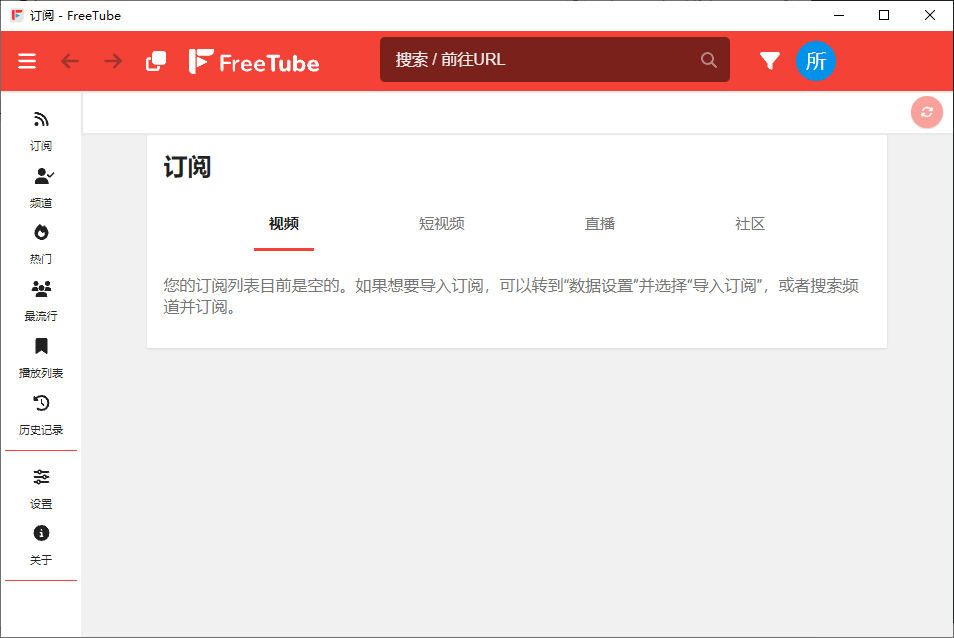Click the back navigation arrow
This screenshot has width=954, height=638.
coord(70,61)
